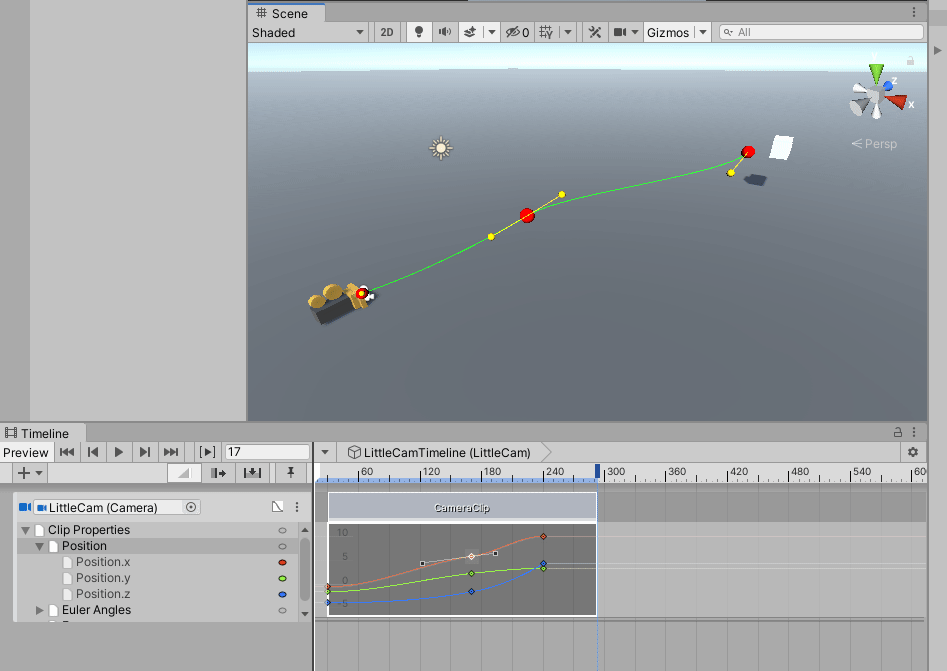The height and width of the screenshot is (671, 947).
Task: Click the timeline settings gear icon
Action: (x=912, y=452)
